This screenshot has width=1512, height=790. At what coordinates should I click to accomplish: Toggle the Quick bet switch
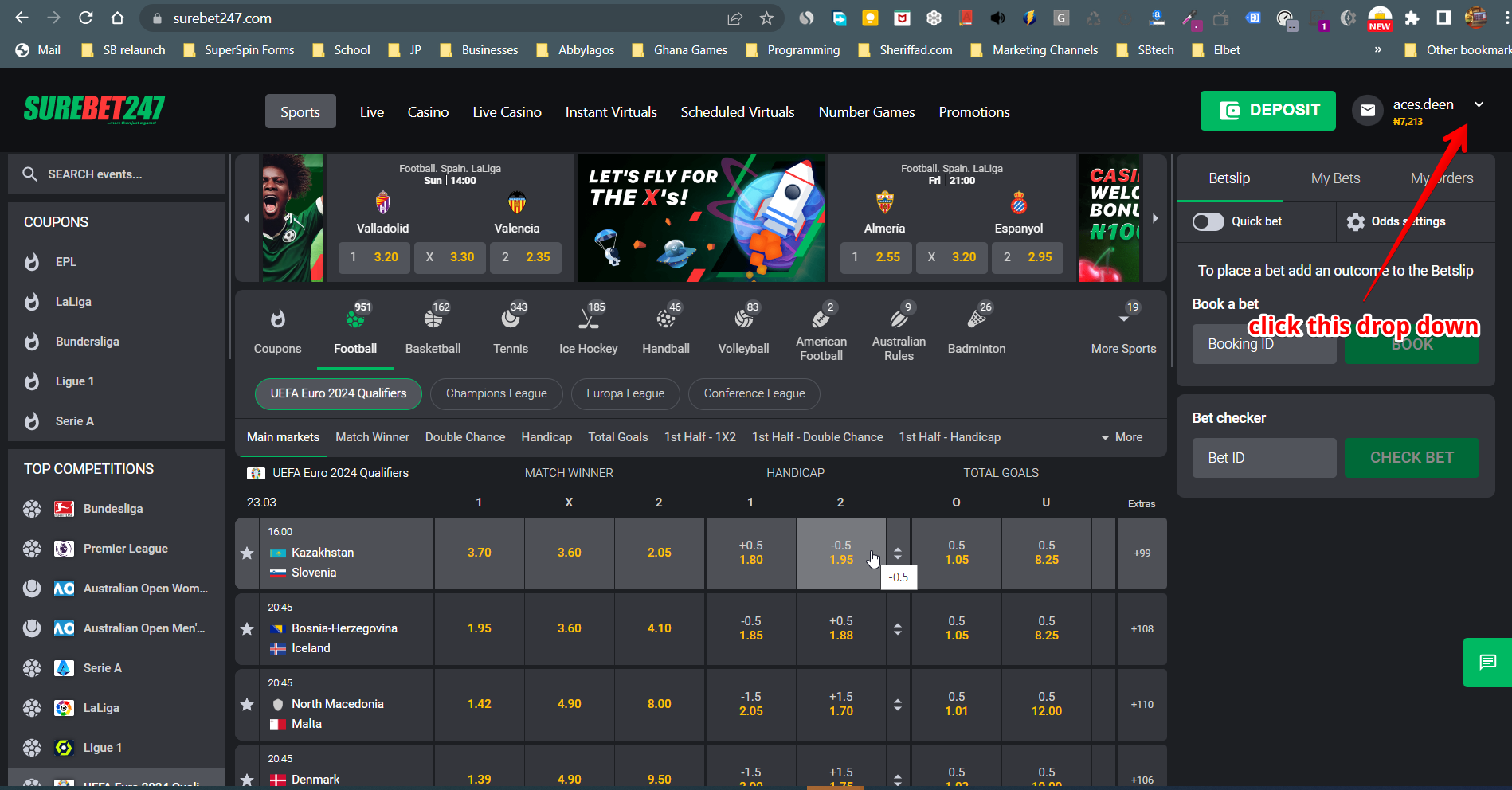pyautogui.click(x=1208, y=221)
